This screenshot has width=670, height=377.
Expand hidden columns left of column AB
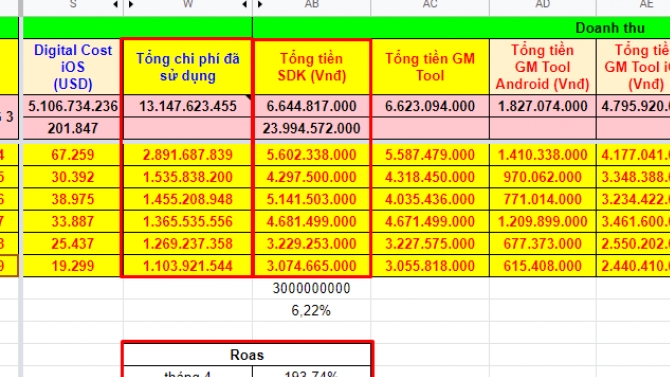(x=260, y=4)
